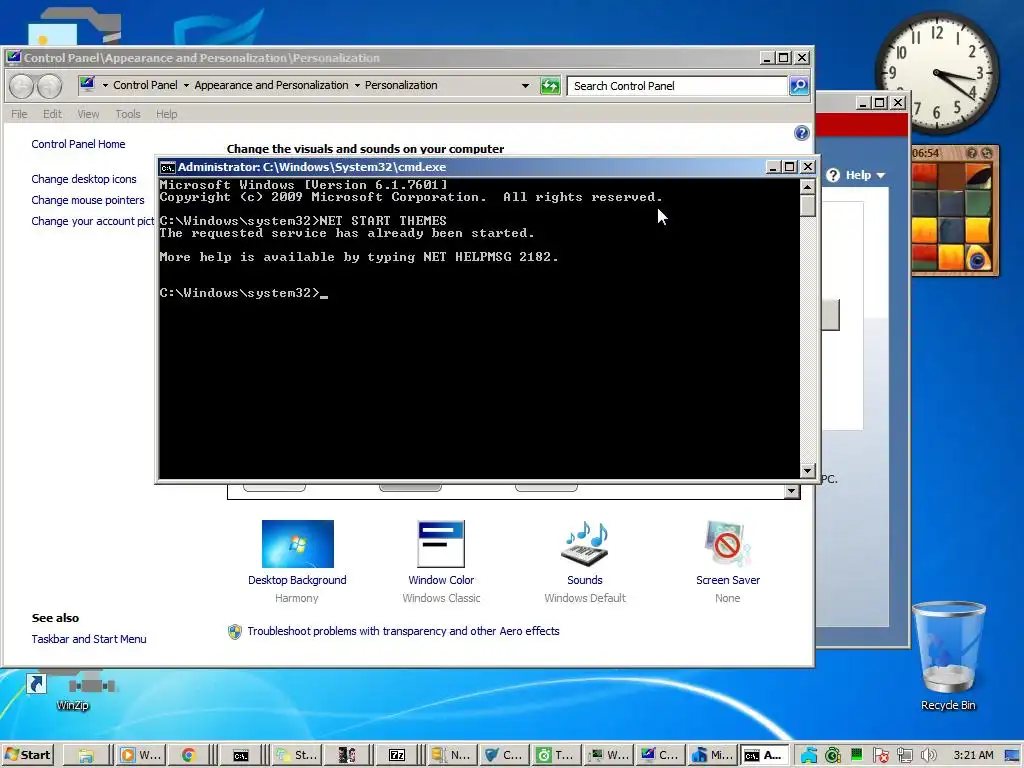This screenshot has height=768, width=1024.
Task: Open the WinZip desktop shortcut
Action: click(x=72, y=691)
